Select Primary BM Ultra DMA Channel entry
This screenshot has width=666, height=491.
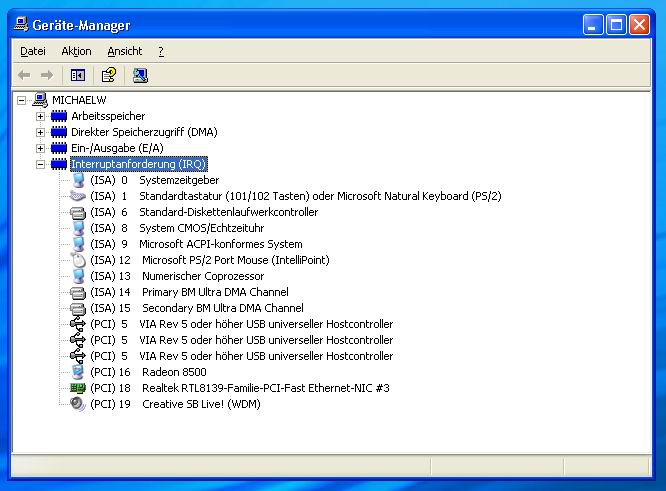tap(189, 292)
